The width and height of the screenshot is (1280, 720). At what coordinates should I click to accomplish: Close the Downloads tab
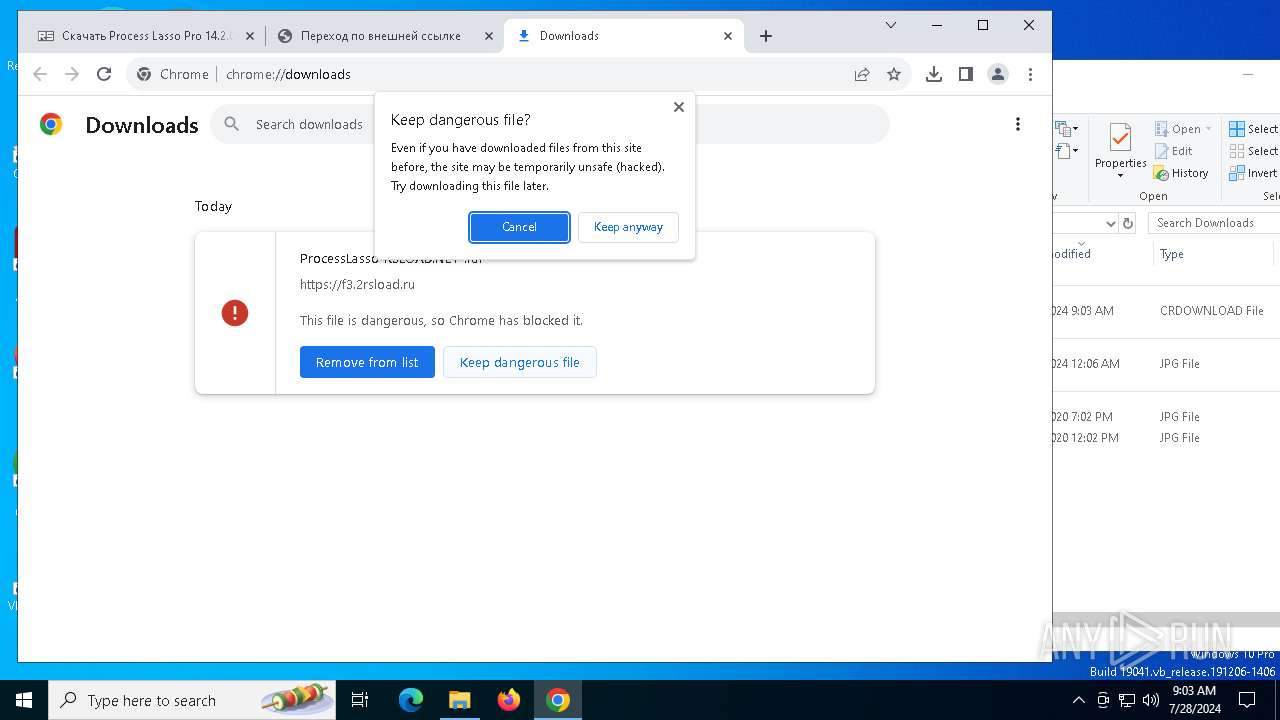pos(728,36)
